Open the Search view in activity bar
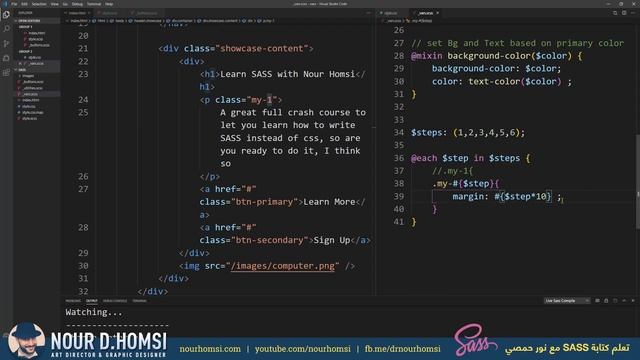The height and width of the screenshot is (360, 640). point(6,29)
